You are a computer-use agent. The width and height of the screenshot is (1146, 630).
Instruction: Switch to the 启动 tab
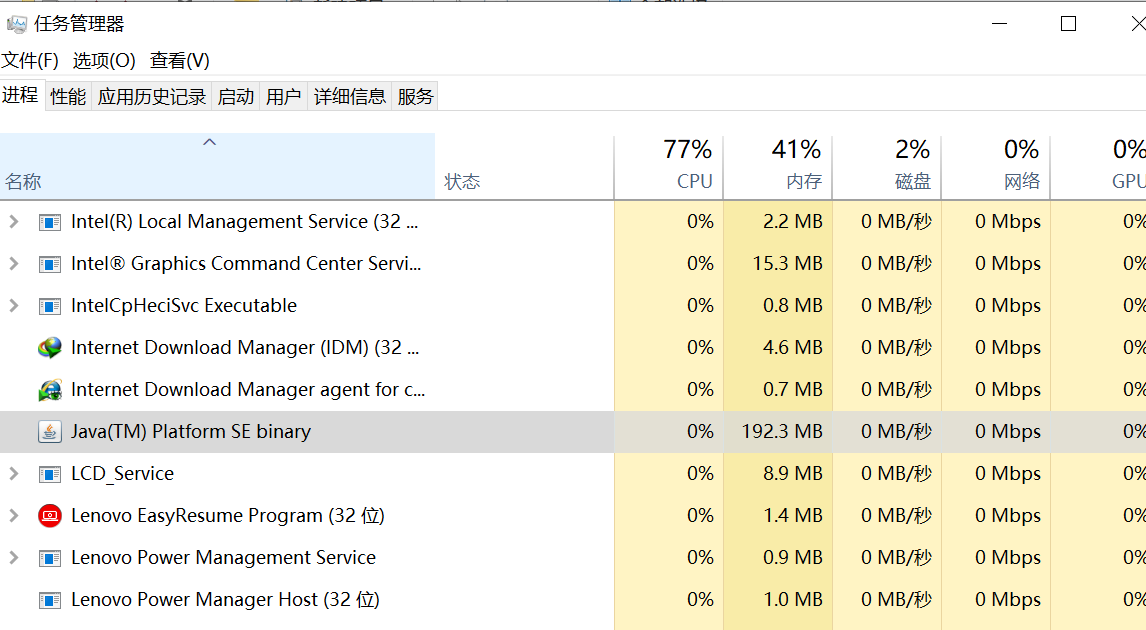(x=235, y=96)
